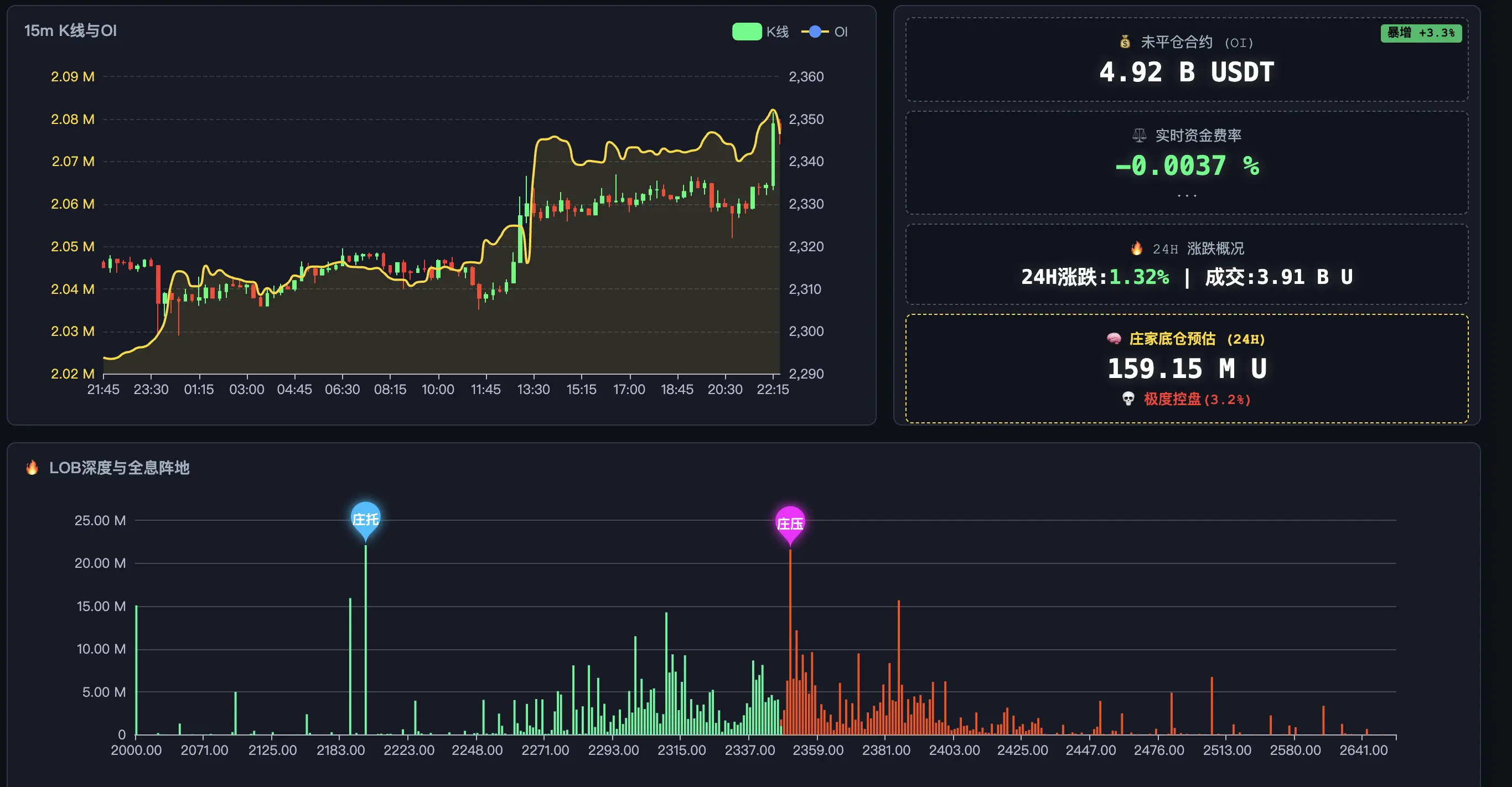Image resolution: width=1512 pixels, height=787 pixels.
Task: Click the money bag icon beside 未平仓合约
Action: (1125, 42)
